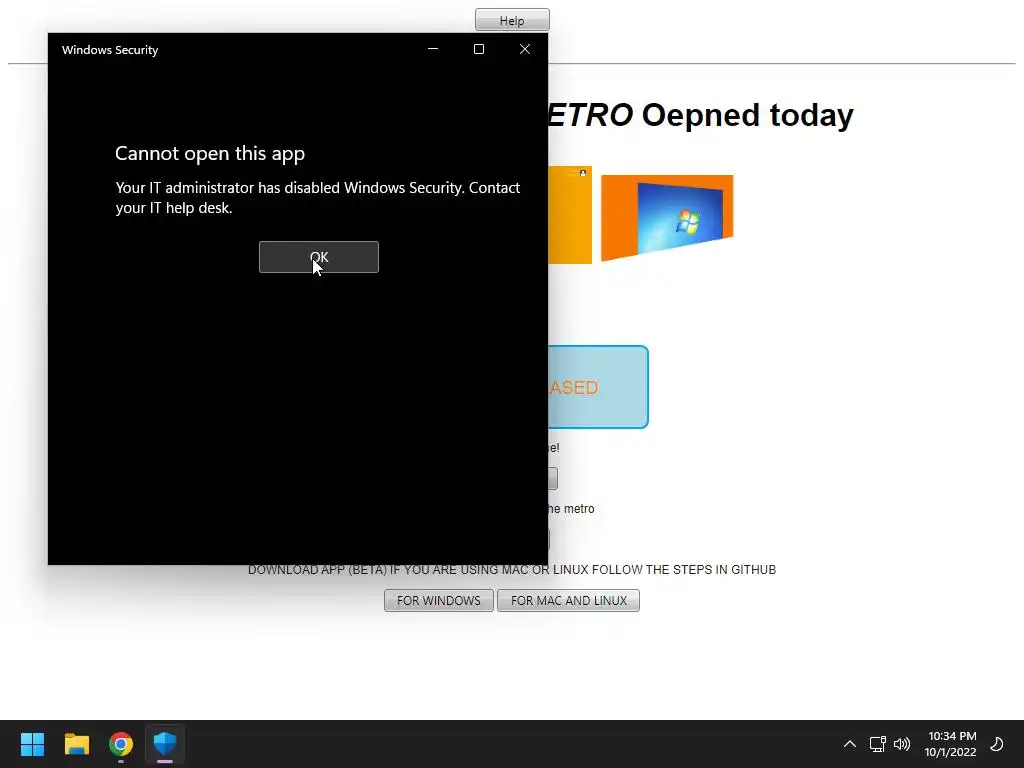This screenshot has height=768, width=1024.
Task: Switch to Google Chrome on the taskbar
Action: point(121,744)
